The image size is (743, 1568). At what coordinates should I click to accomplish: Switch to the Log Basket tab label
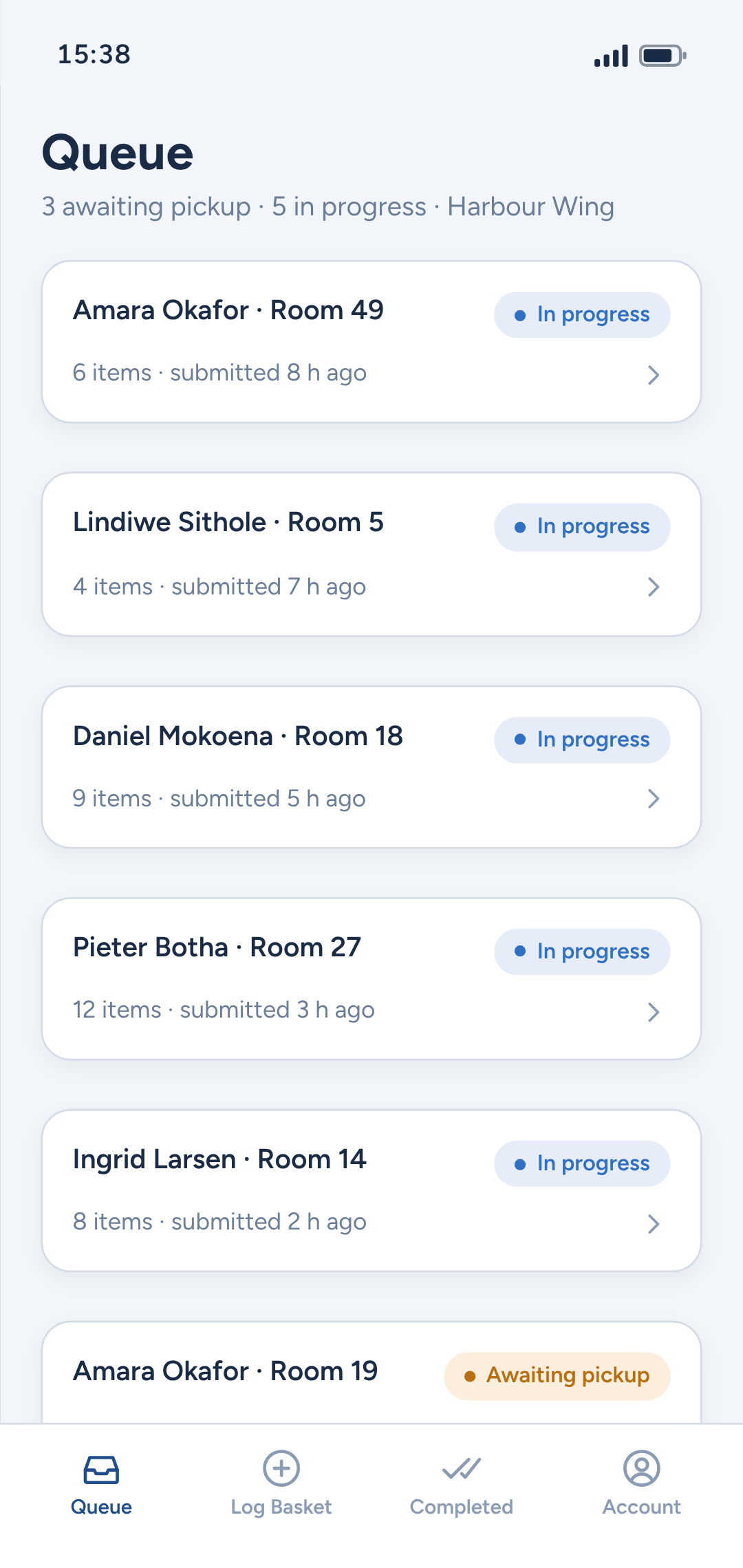click(x=281, y=1507)
